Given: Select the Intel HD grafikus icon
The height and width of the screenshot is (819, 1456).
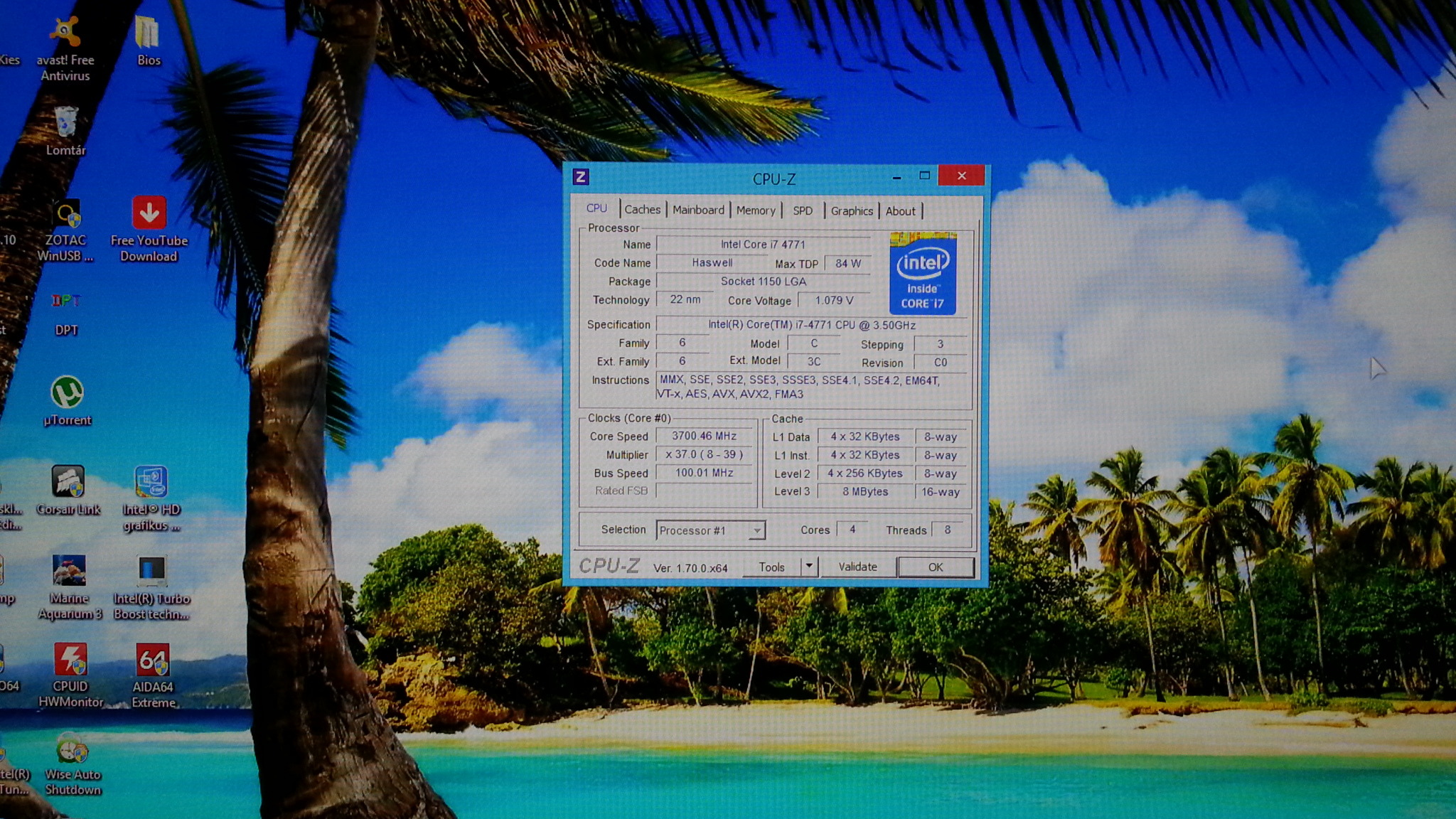Looking at the screenshot, I should [x=151, y=499].
